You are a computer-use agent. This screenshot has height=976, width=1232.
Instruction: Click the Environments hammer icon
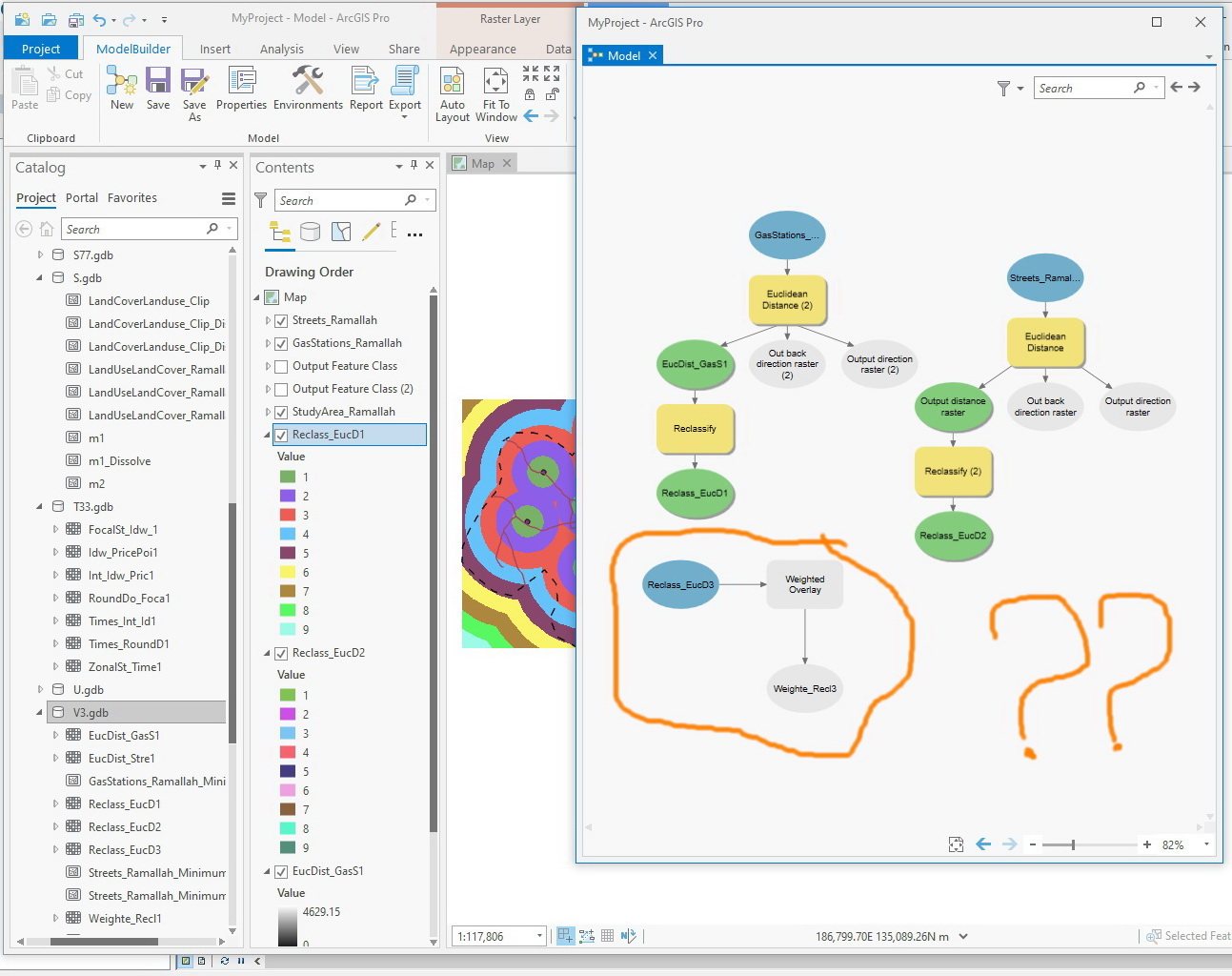308,80
